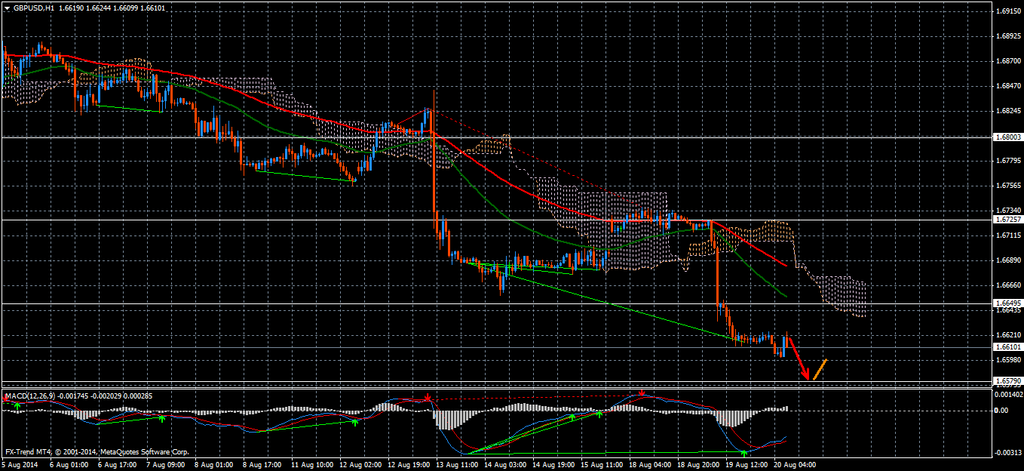Select the orange upward forecast line
The image size is (1024, 471).
click(818, 368)
